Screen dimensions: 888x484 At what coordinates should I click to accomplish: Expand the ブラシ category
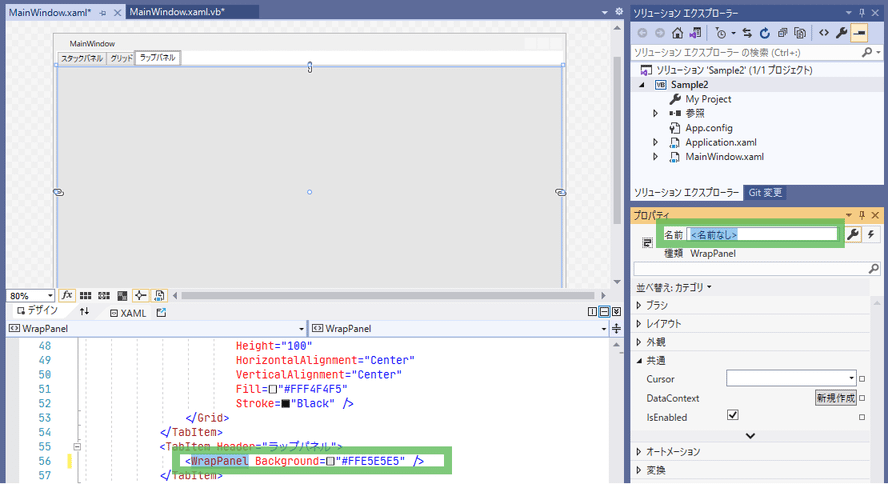(639, 305)
